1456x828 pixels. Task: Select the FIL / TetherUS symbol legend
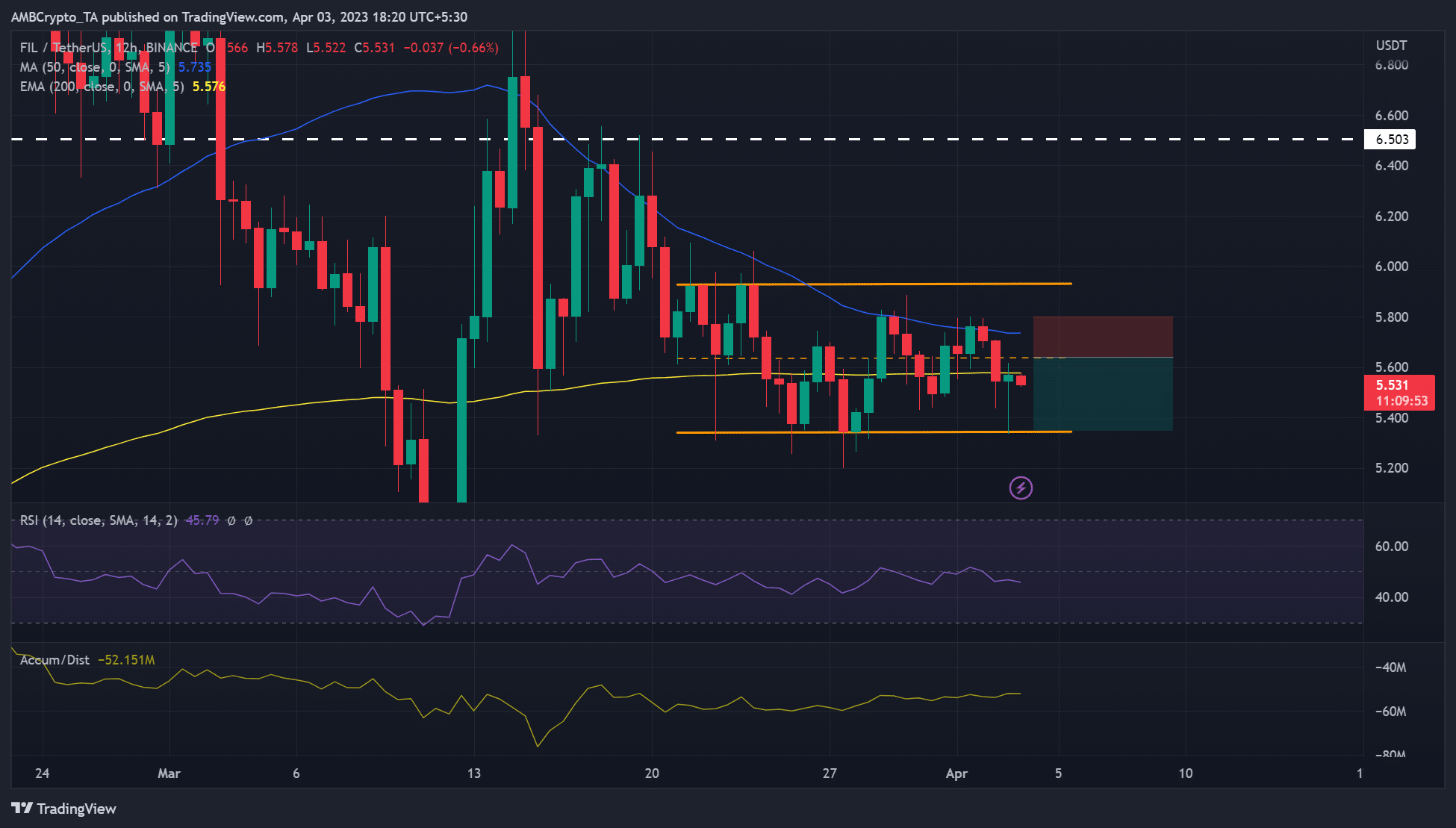pyautogui.click(x=108, y=48)
